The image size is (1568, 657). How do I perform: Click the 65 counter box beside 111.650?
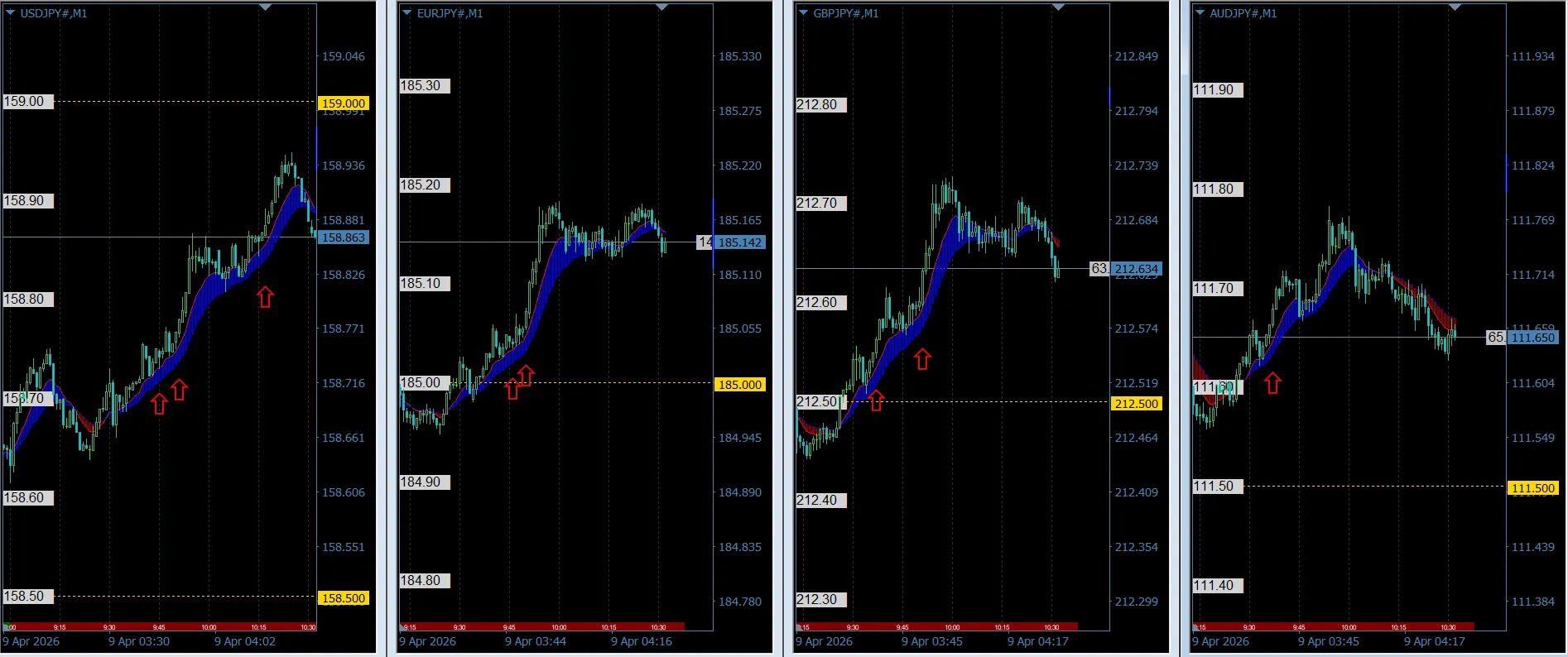tap(1496, 338)
